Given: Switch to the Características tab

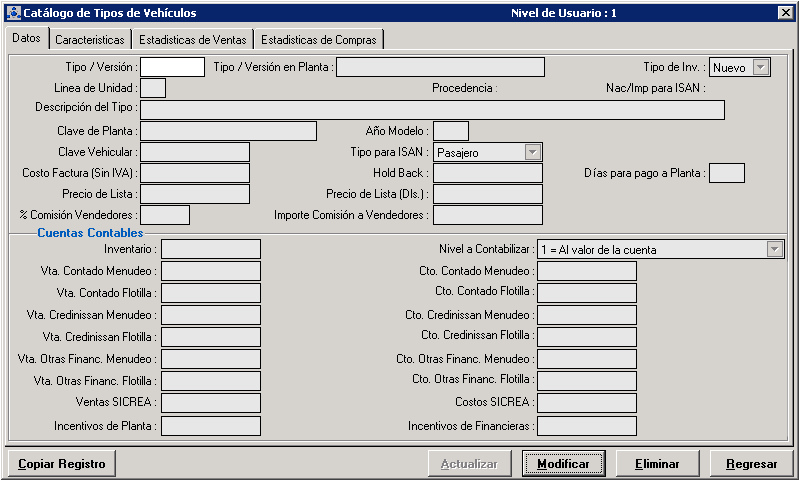Looking at the screenshot, I should (90, 40).
